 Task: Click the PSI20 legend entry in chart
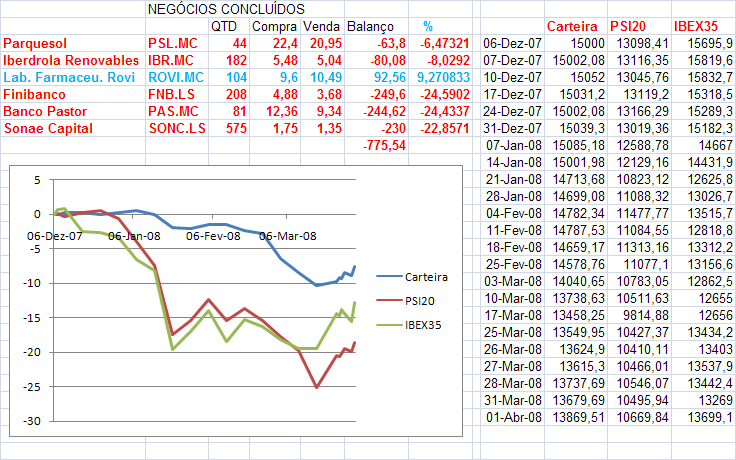(x=406, y=301)
